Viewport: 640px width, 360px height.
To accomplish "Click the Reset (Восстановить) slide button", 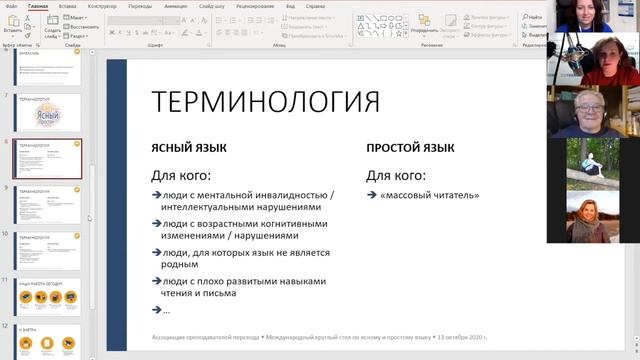I will (x=81, y=27).
